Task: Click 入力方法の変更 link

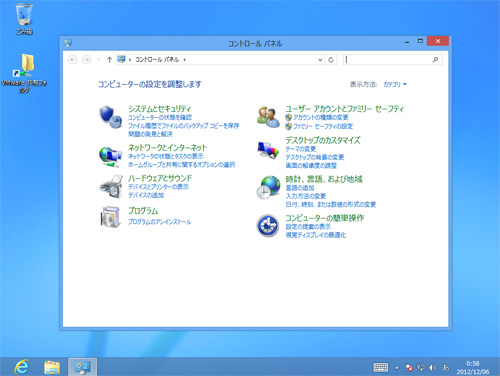Action: 306,196
